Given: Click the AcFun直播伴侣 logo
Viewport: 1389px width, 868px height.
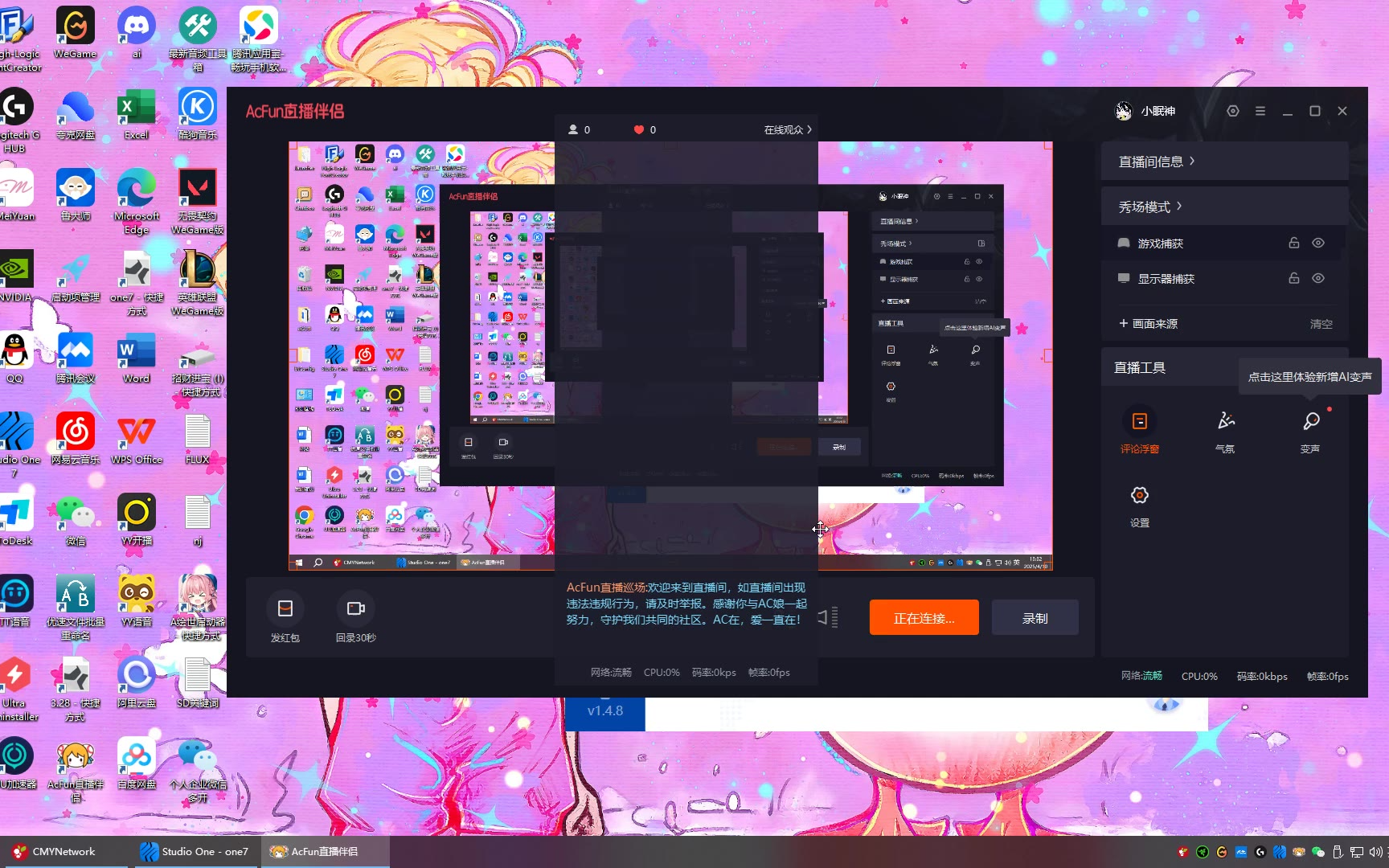Looking at the screenshot, I should pyautogui.click(x=294, y=111).
